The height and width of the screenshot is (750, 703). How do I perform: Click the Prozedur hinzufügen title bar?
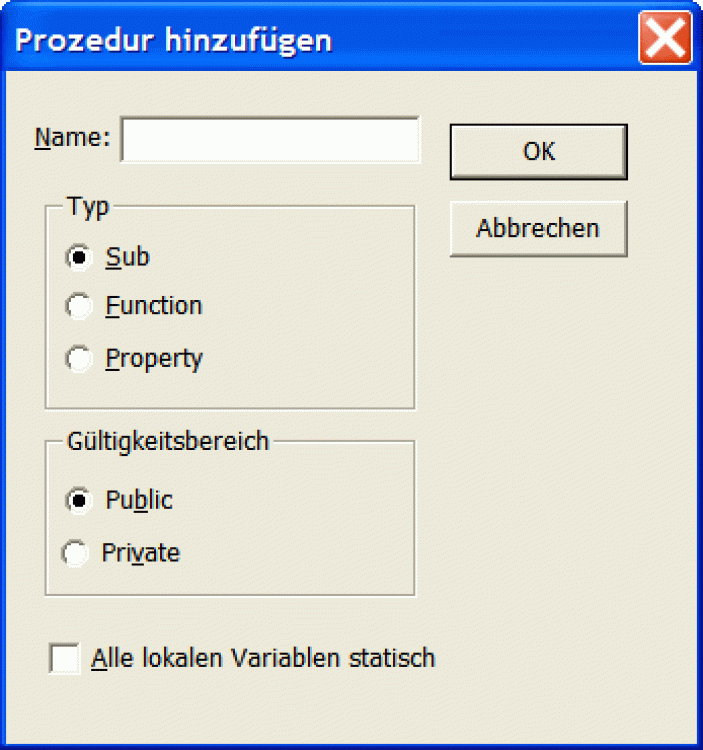[300, 41]
